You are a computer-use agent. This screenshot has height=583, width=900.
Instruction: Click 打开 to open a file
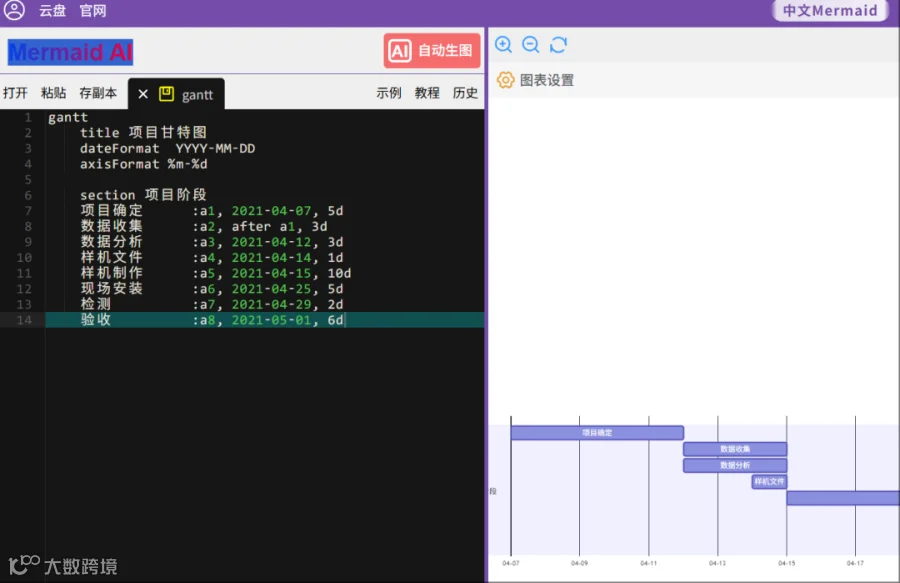15,93
